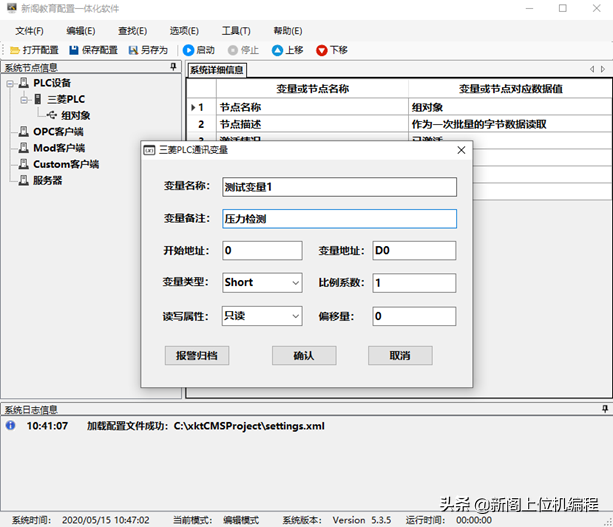
Task: Click the PLC设备 node icon
Action: (24, 83)
